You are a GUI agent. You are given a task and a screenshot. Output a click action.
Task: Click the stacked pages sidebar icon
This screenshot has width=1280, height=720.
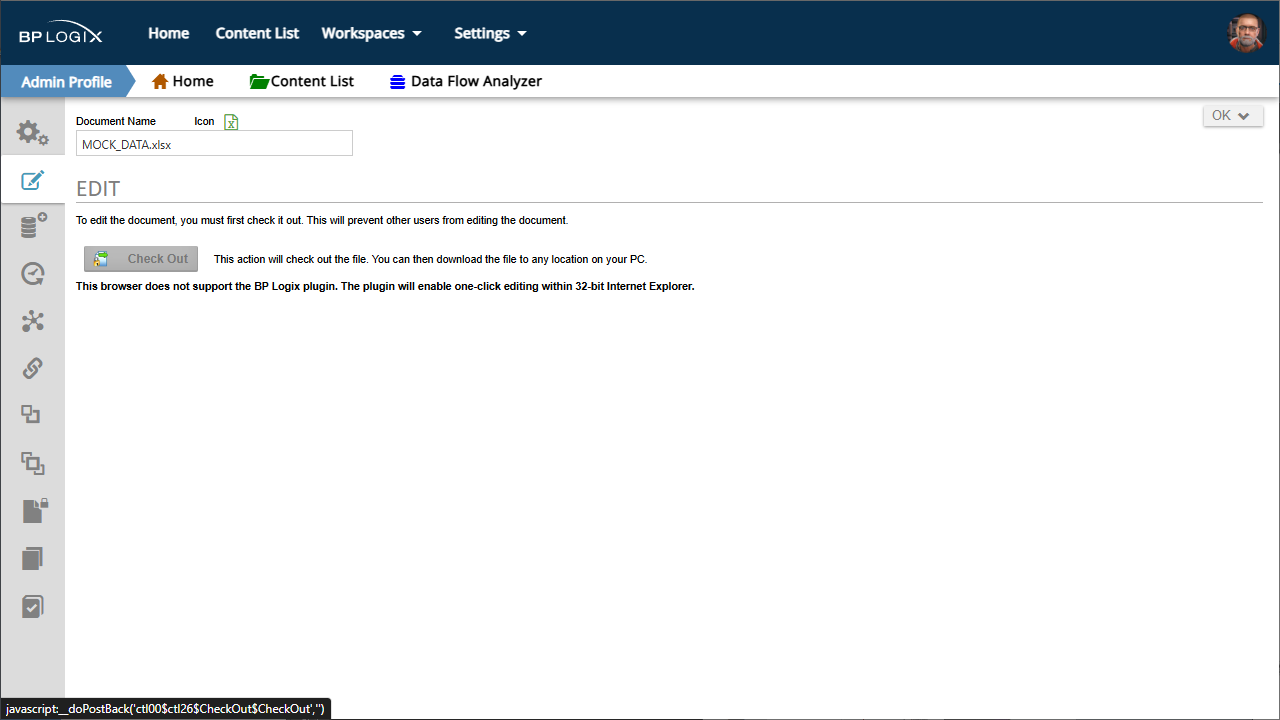(x=32, y=558)
